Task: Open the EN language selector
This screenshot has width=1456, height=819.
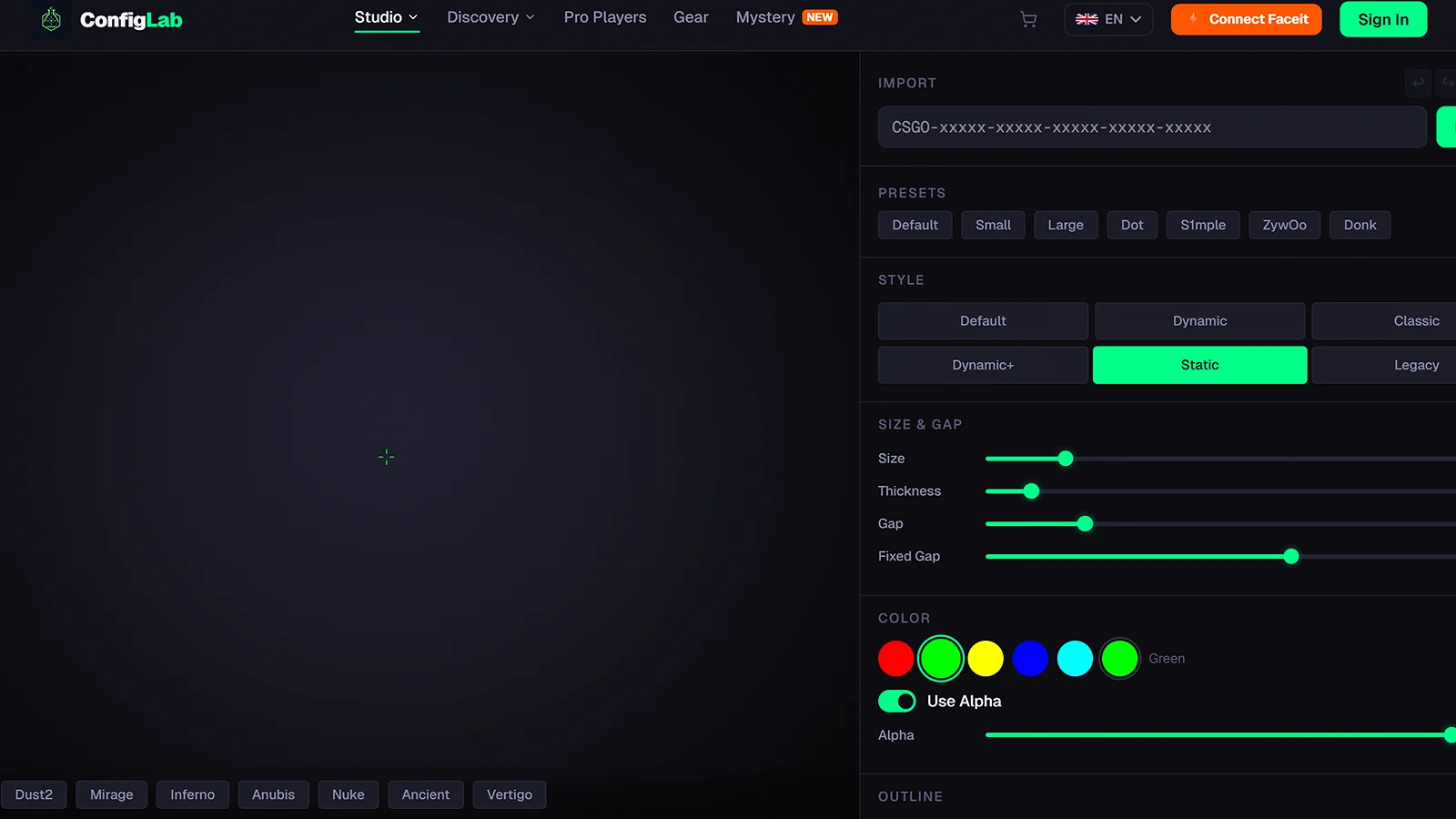Action: (x=1108, y=19)
